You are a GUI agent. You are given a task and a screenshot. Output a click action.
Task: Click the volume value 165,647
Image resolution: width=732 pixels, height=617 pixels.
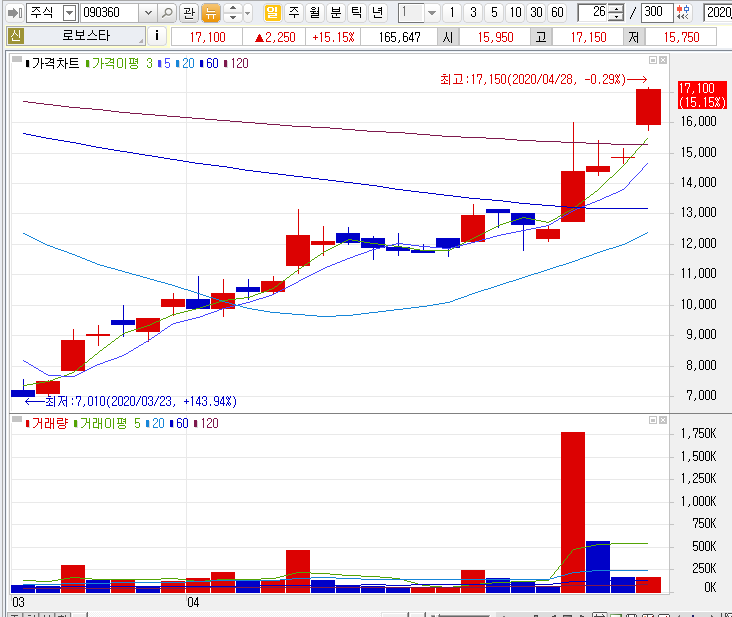pos(400,37)
